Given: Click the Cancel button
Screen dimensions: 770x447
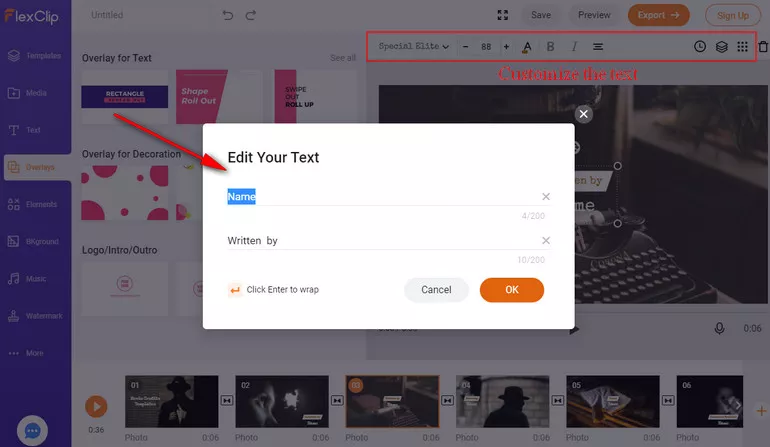Looking at the screenshot, I should (x=436, y=290).
